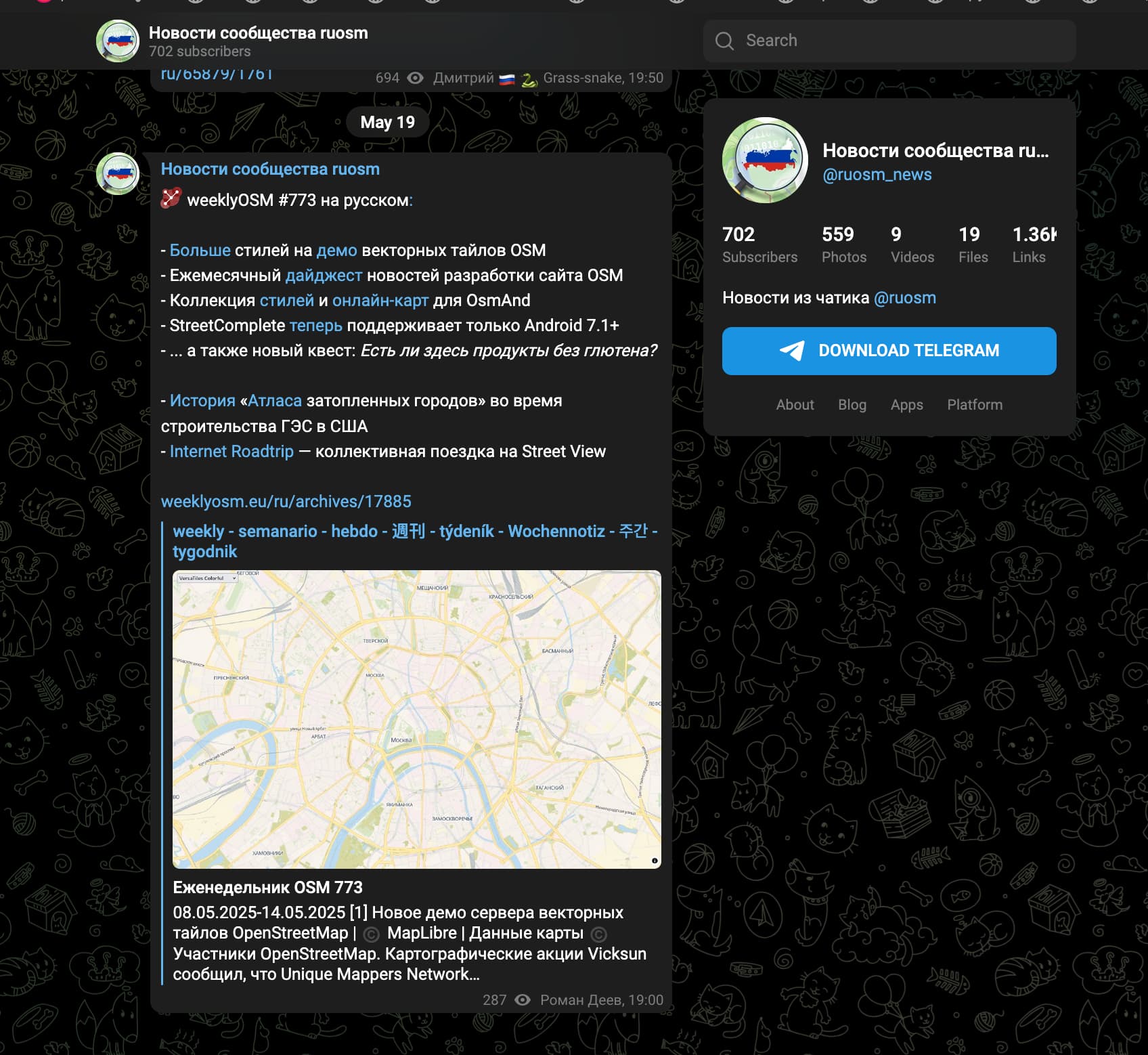Open the Platform footer link
1148x1055 pixels.
click(975, 404)
